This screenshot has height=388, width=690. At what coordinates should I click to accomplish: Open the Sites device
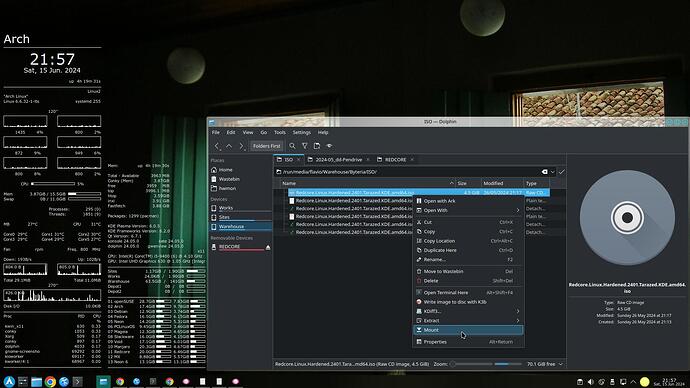[241, 217]
